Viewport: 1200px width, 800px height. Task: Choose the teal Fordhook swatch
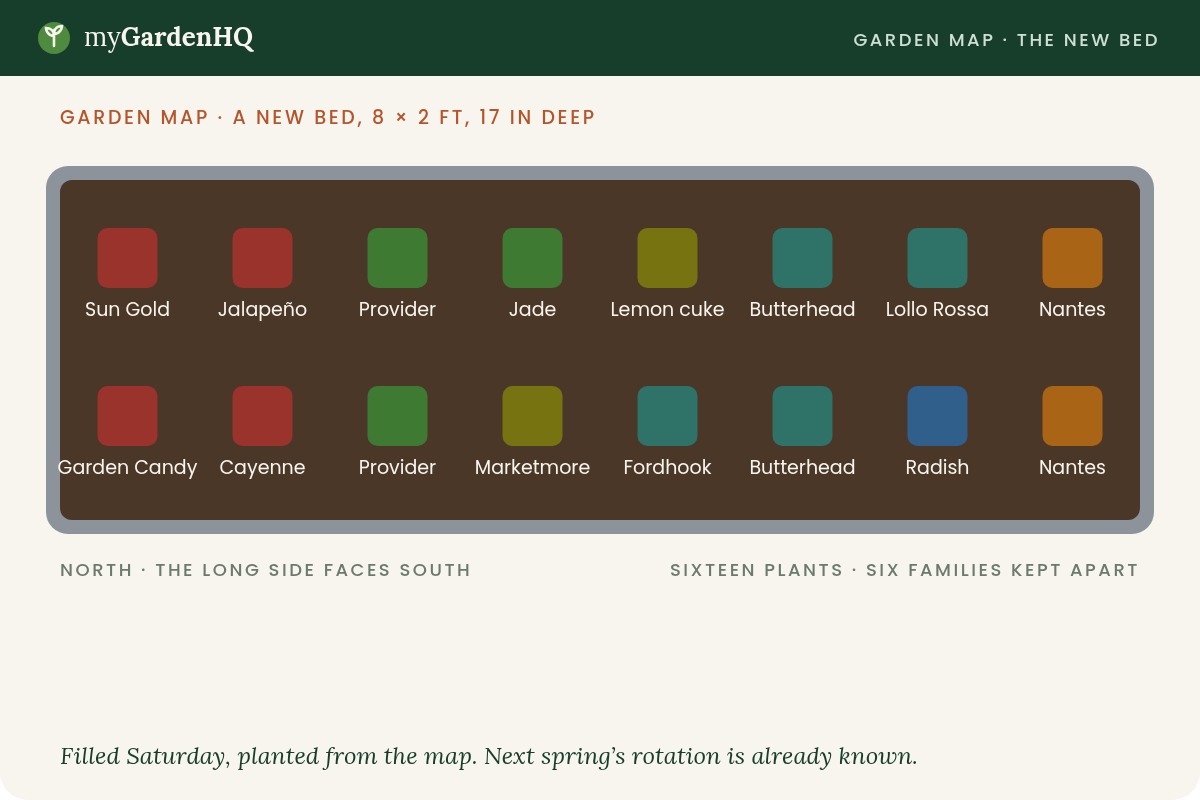point(667,416)
